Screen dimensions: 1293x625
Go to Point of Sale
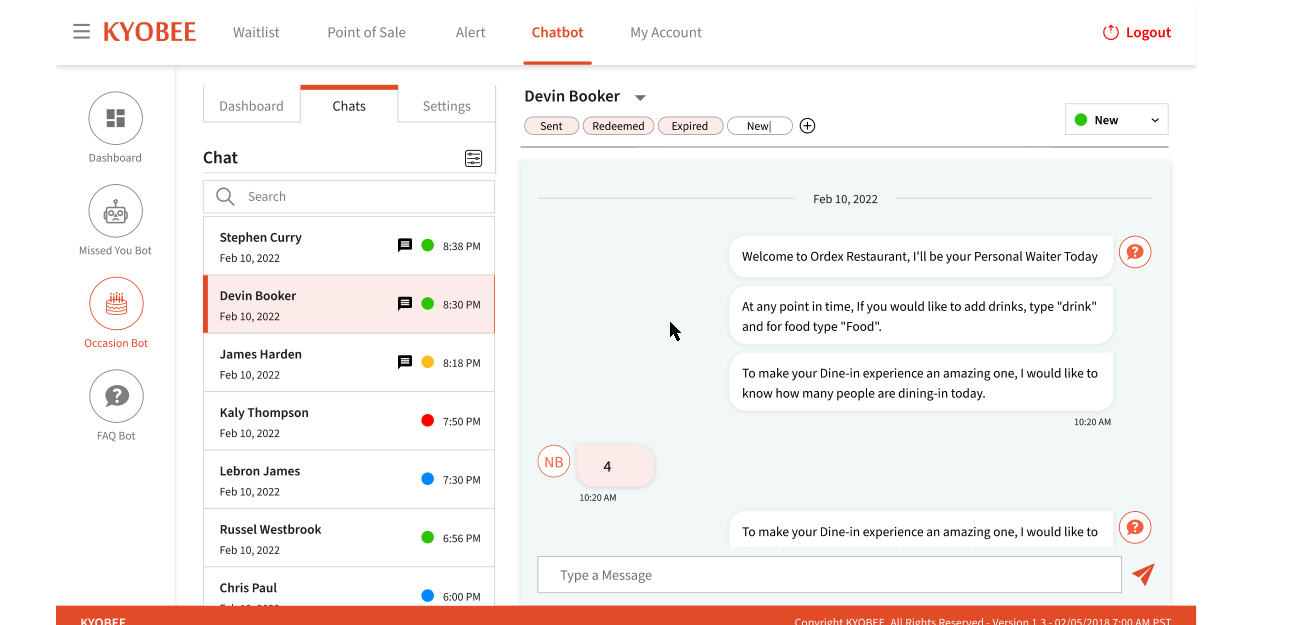coord(366,32)
